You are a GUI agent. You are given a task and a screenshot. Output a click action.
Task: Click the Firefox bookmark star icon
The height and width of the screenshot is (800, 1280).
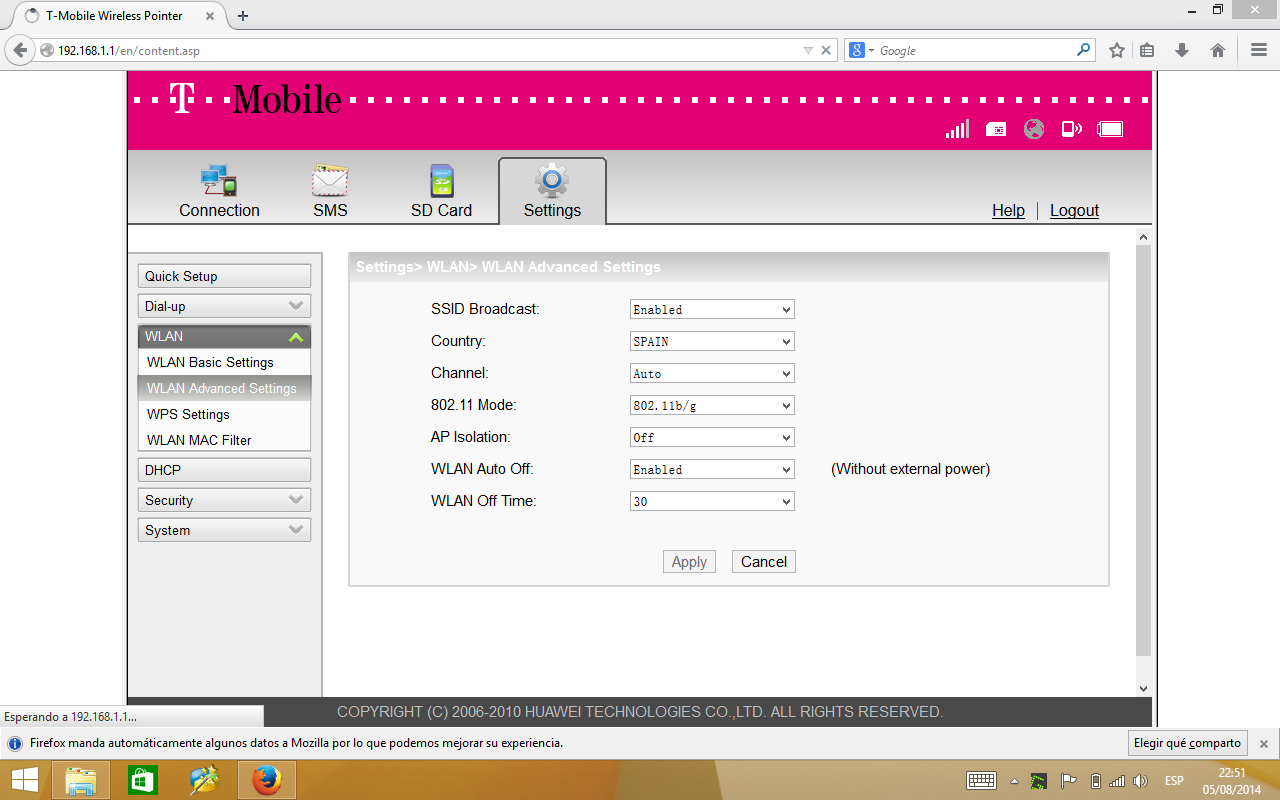click(x=1117, y=50)
